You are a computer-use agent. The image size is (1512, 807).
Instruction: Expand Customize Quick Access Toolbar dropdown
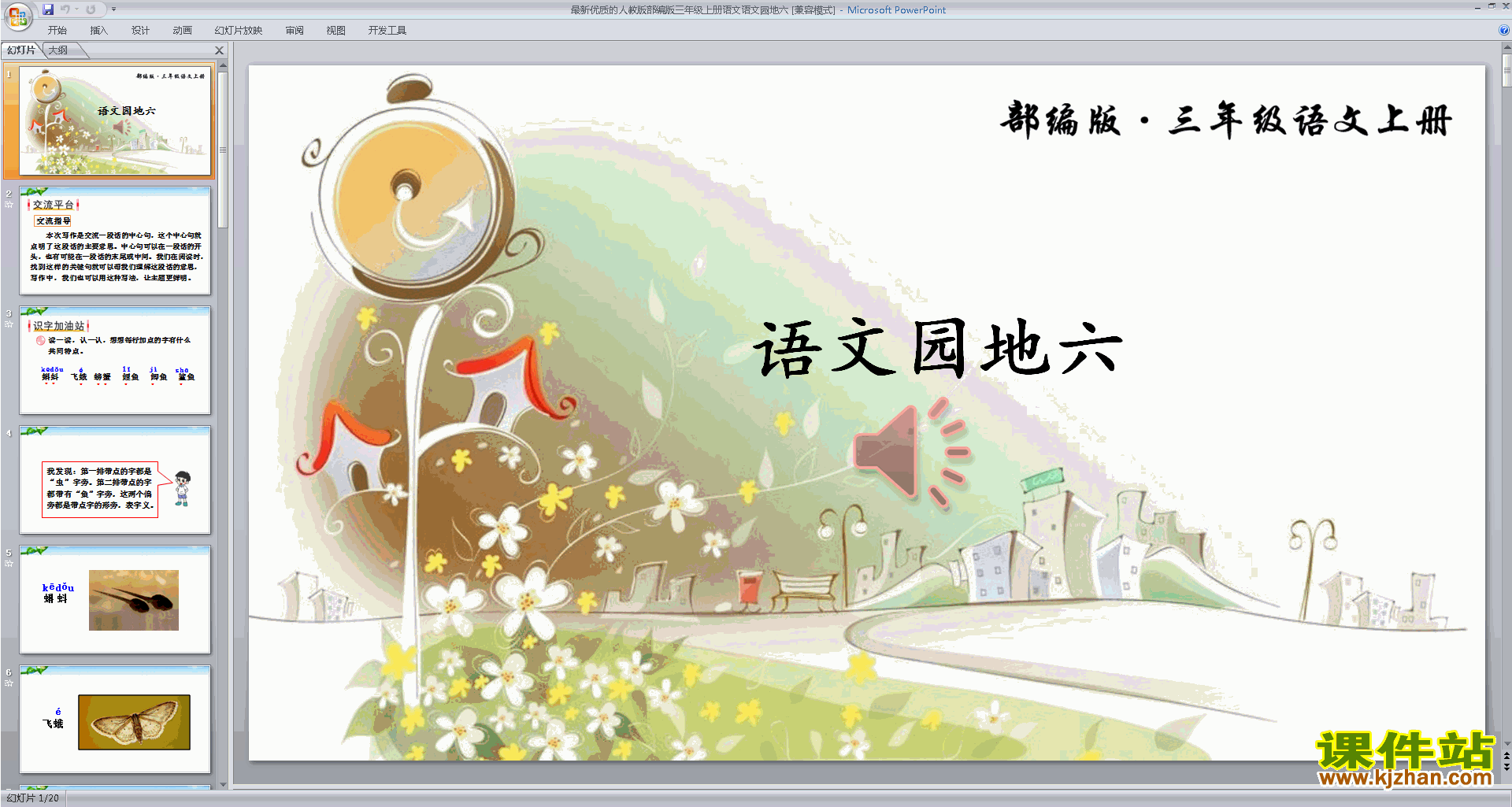click(x=113, y=9)
